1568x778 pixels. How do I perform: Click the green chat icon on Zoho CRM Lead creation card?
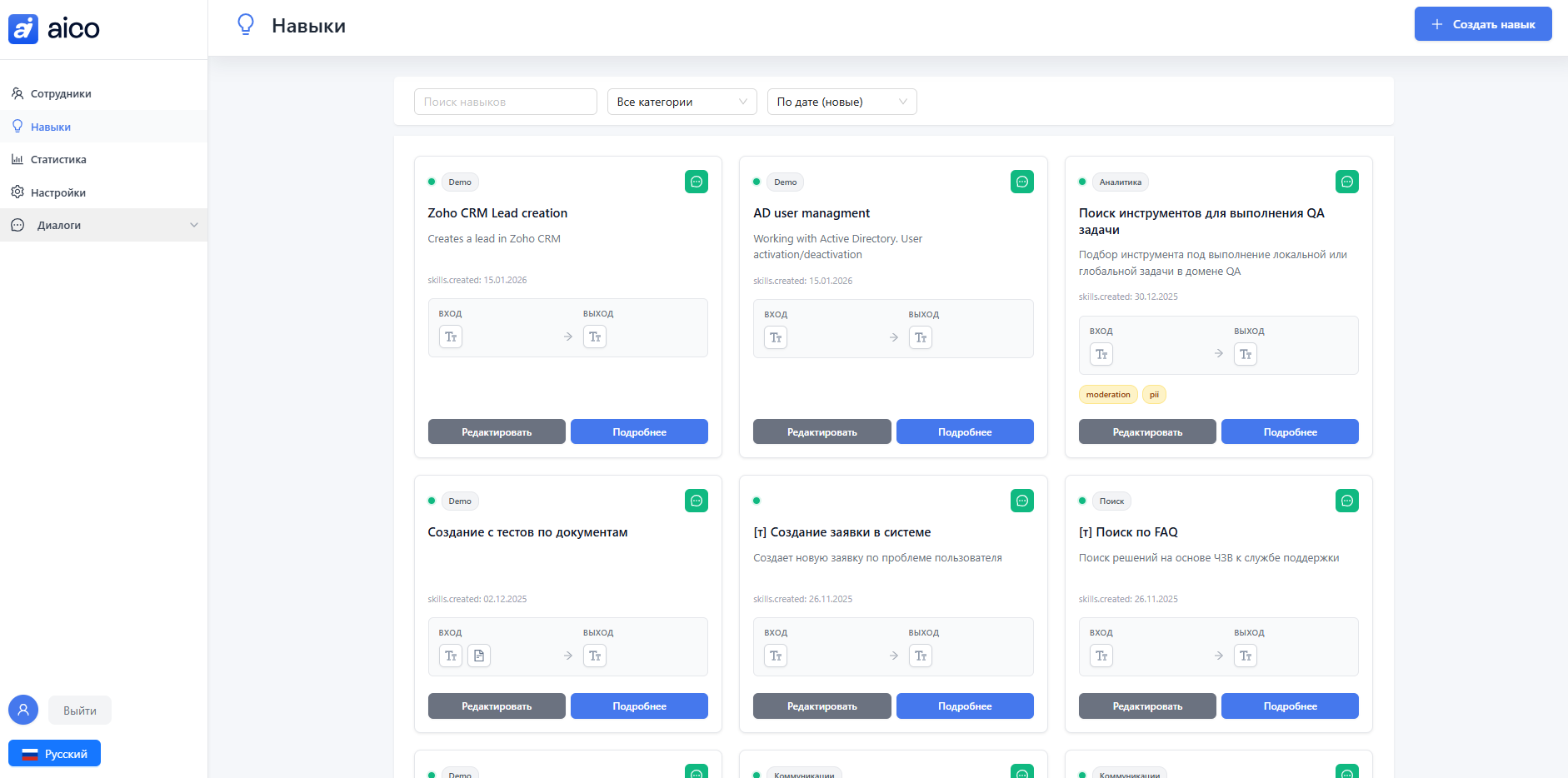[x=697, y=182]
